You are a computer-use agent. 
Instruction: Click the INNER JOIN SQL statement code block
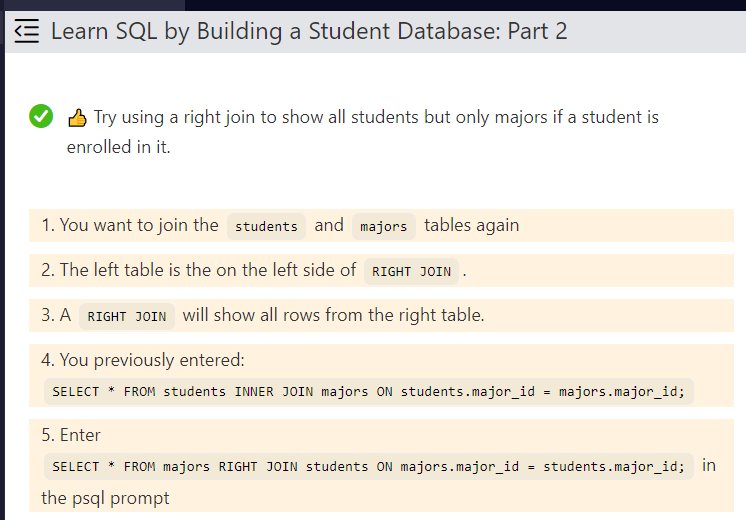[x=368, y=391]
